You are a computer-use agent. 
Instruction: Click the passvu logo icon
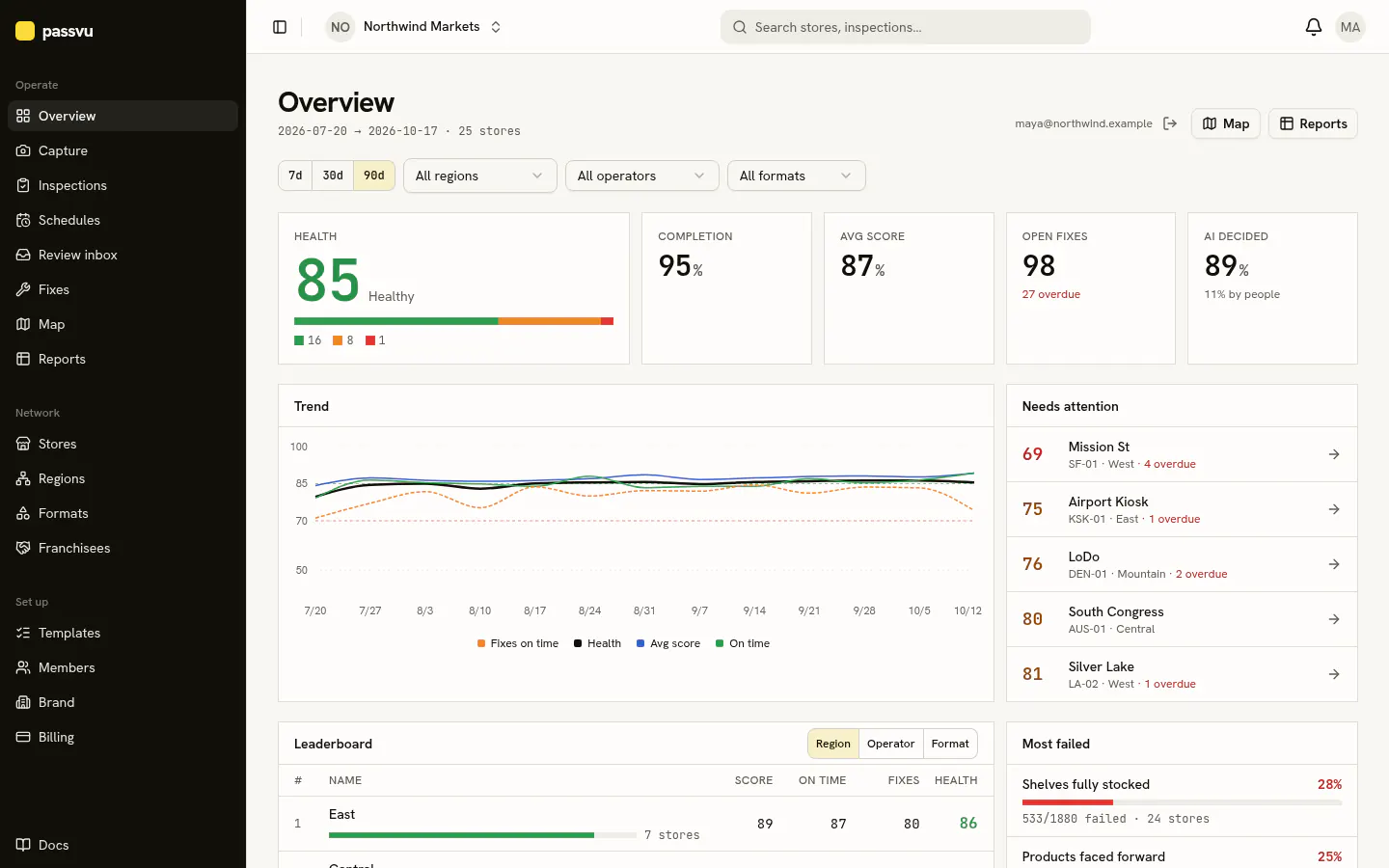tap(25, 31)
